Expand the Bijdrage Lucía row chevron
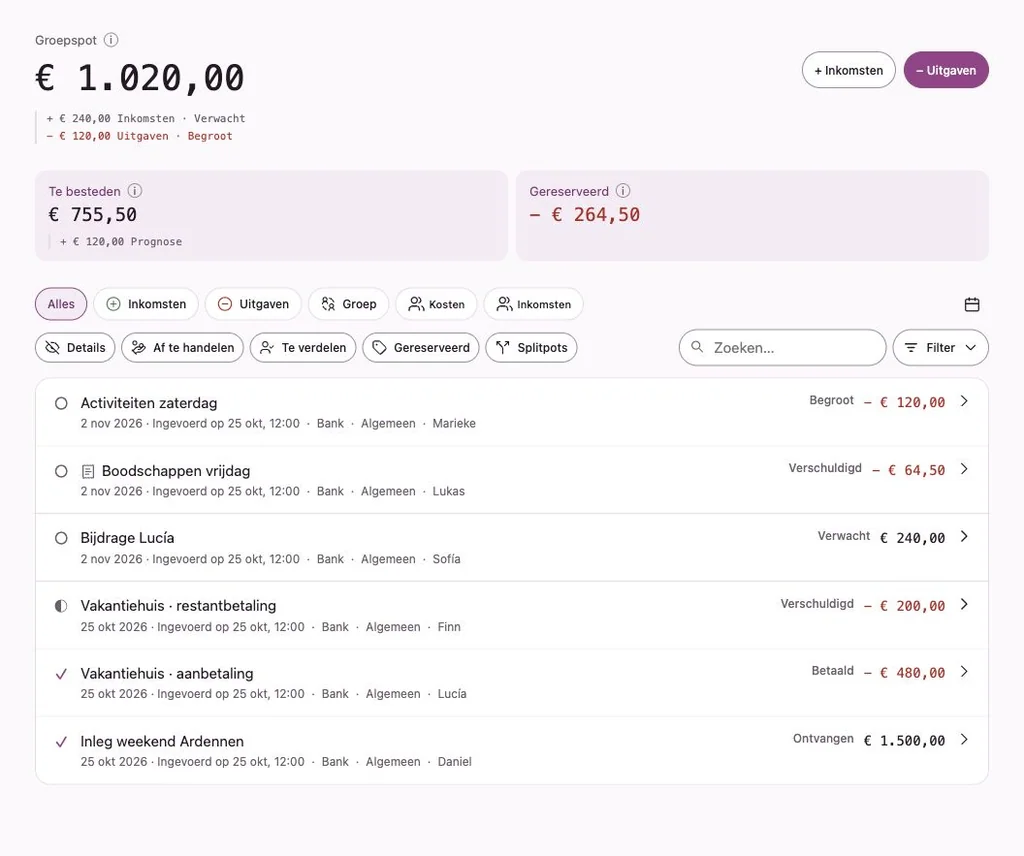Screen dimensions: 1024x856 coord(965,537)
